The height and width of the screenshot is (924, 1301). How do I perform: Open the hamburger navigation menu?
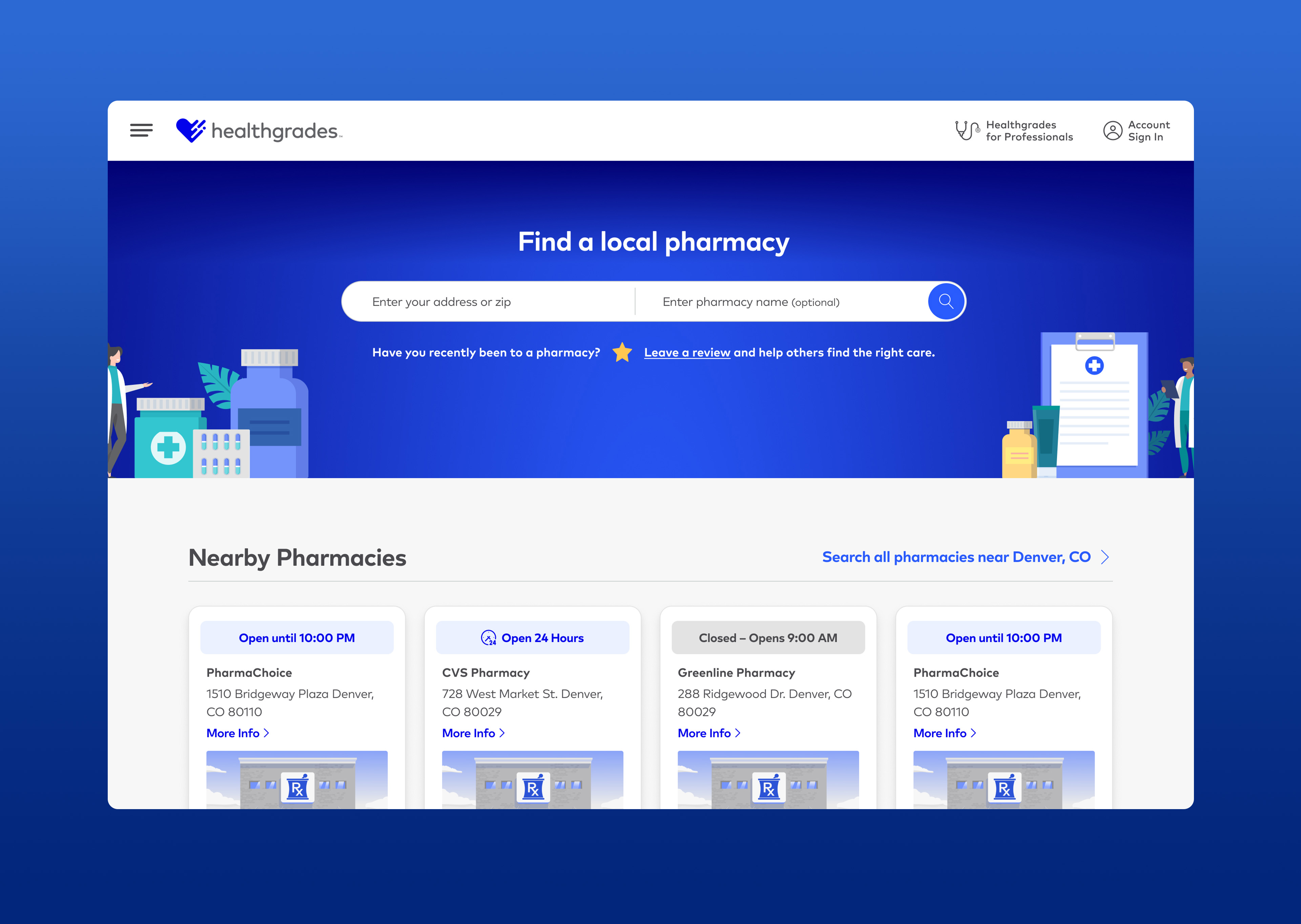141,130
